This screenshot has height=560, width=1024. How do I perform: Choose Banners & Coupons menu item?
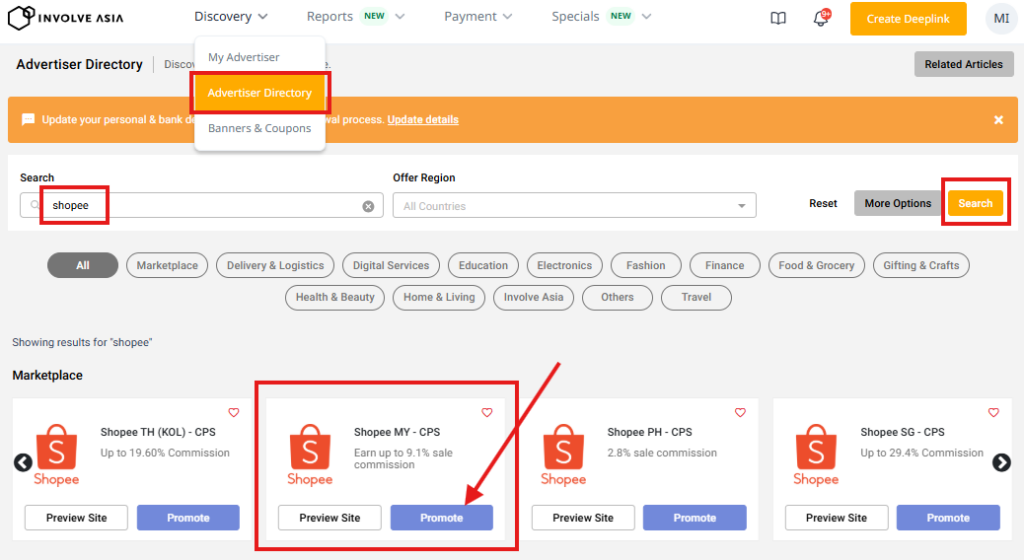pos(259,128)
